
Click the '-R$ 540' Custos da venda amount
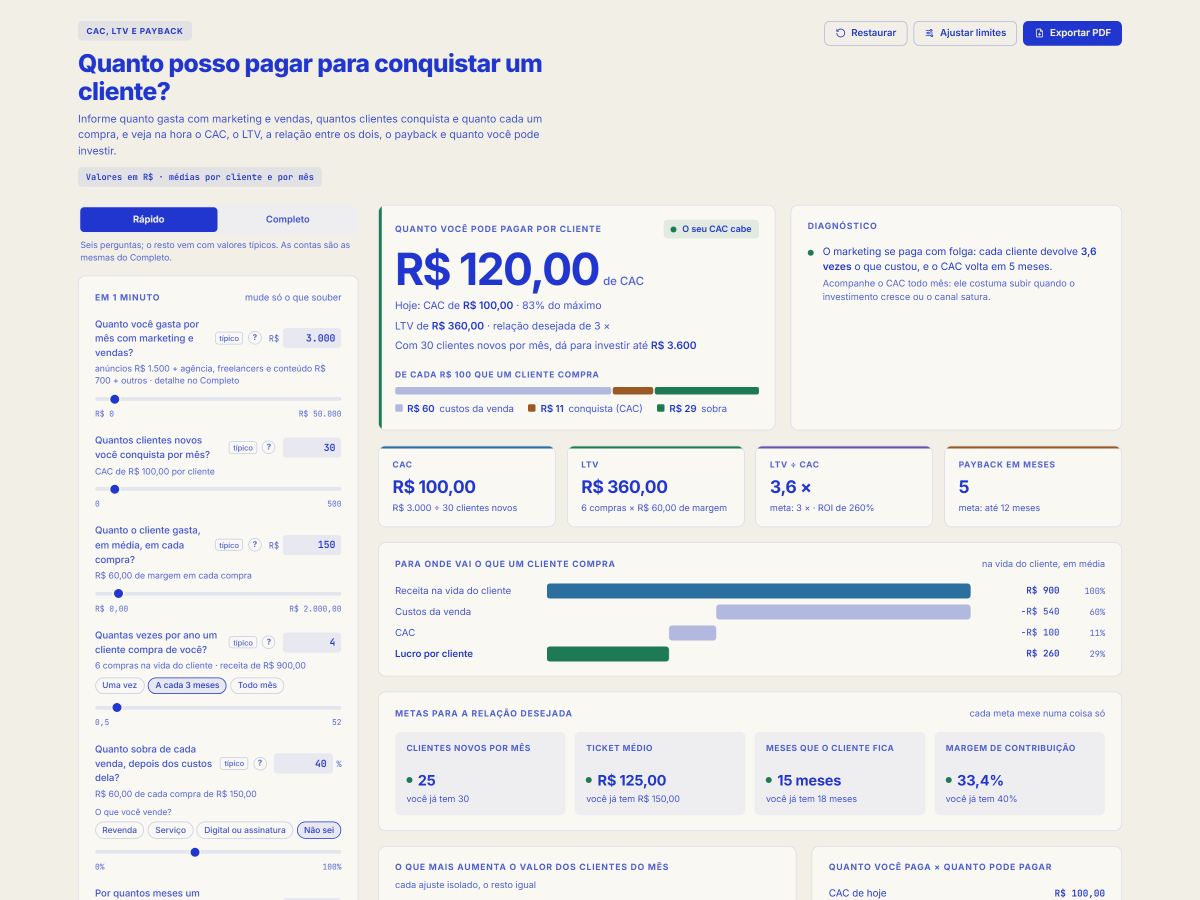(x=1040, y=612)
